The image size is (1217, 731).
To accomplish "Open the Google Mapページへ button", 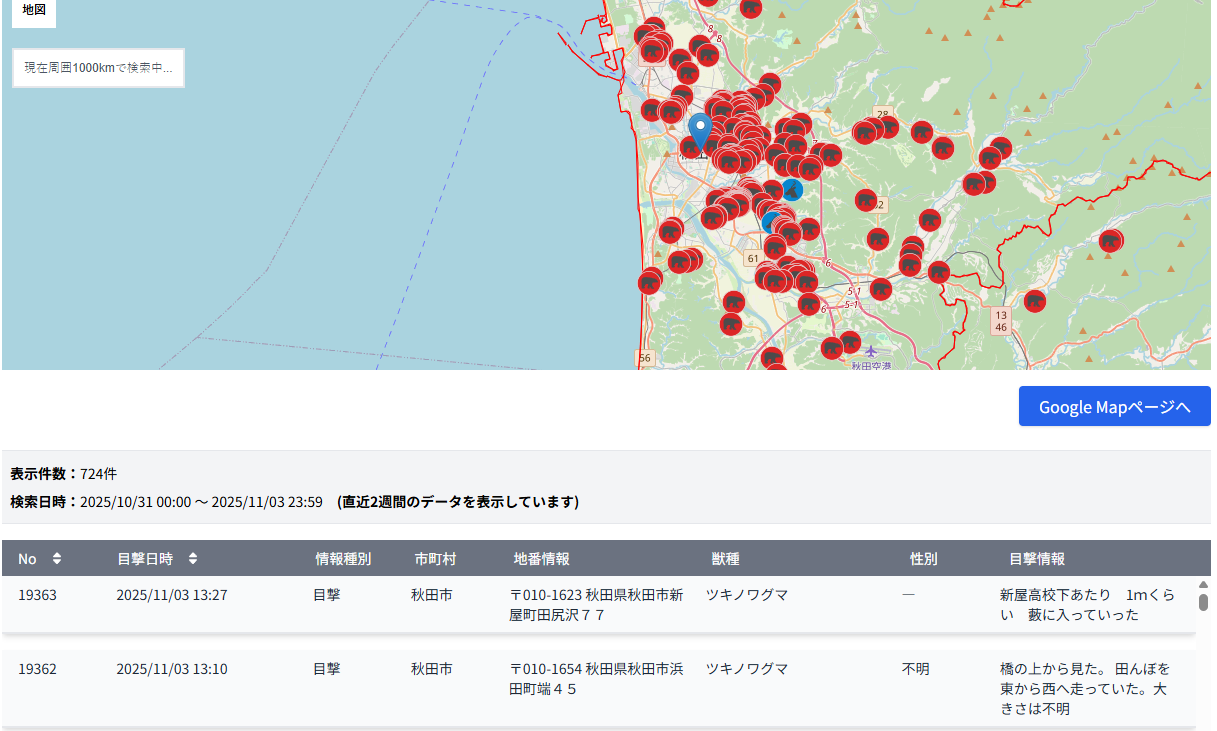I will point(1114,407).
